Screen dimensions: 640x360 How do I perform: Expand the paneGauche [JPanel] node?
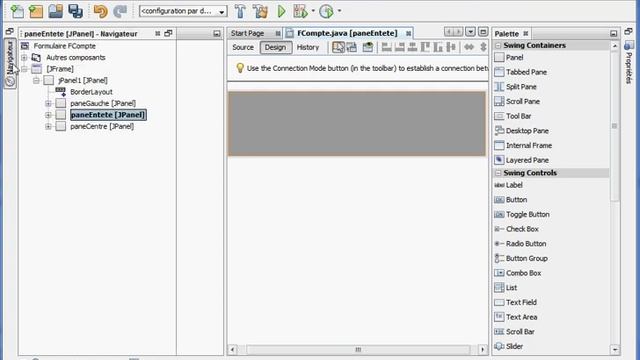pyautogui.click(x=48, y=104)
